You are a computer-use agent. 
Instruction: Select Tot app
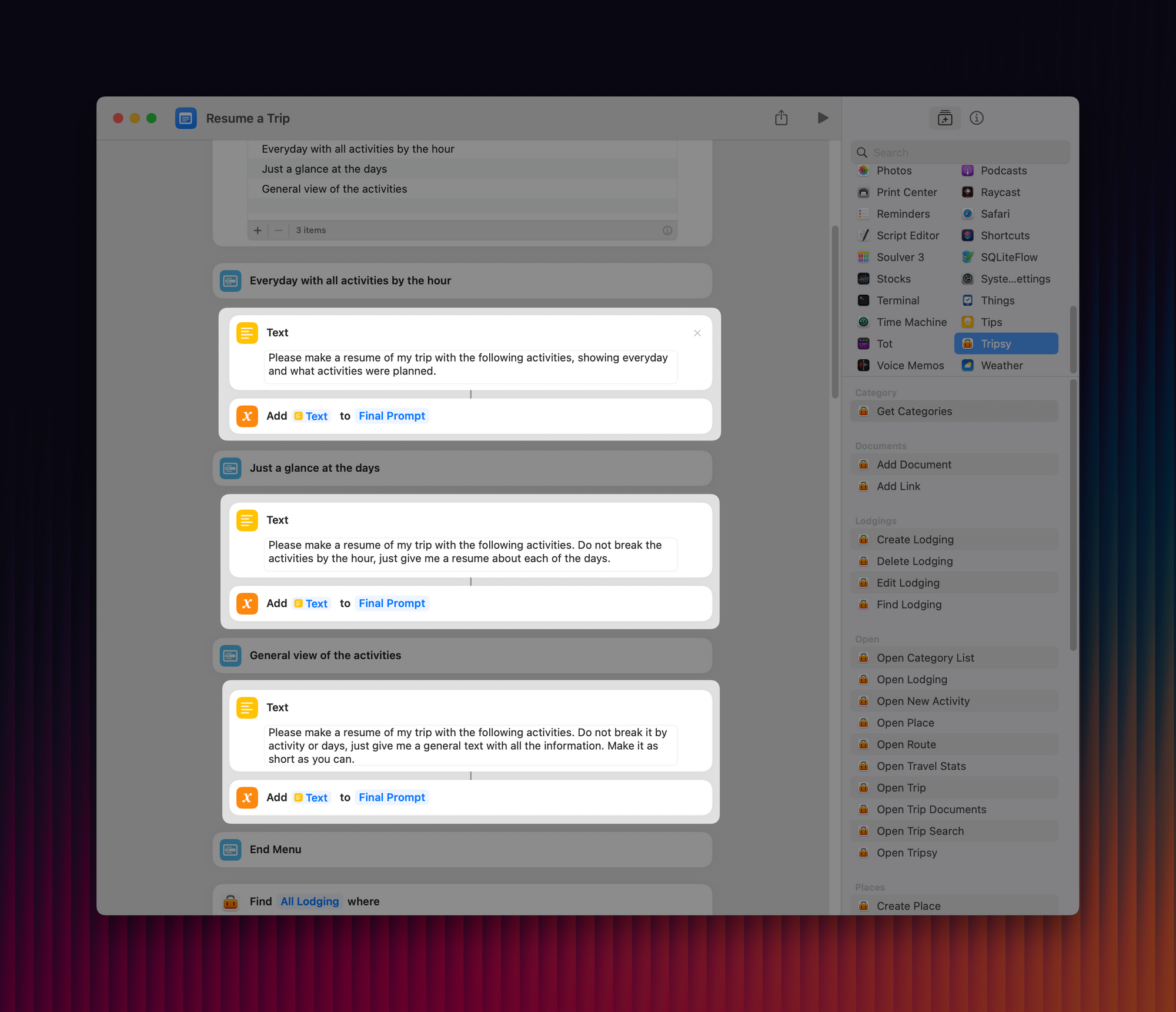884,344
